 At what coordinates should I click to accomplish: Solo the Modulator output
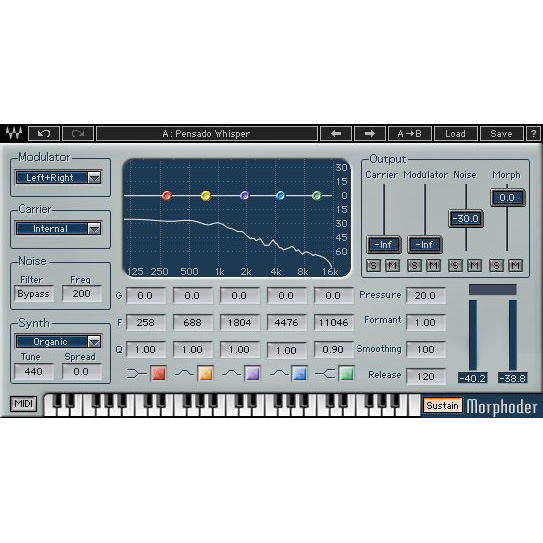415,266
